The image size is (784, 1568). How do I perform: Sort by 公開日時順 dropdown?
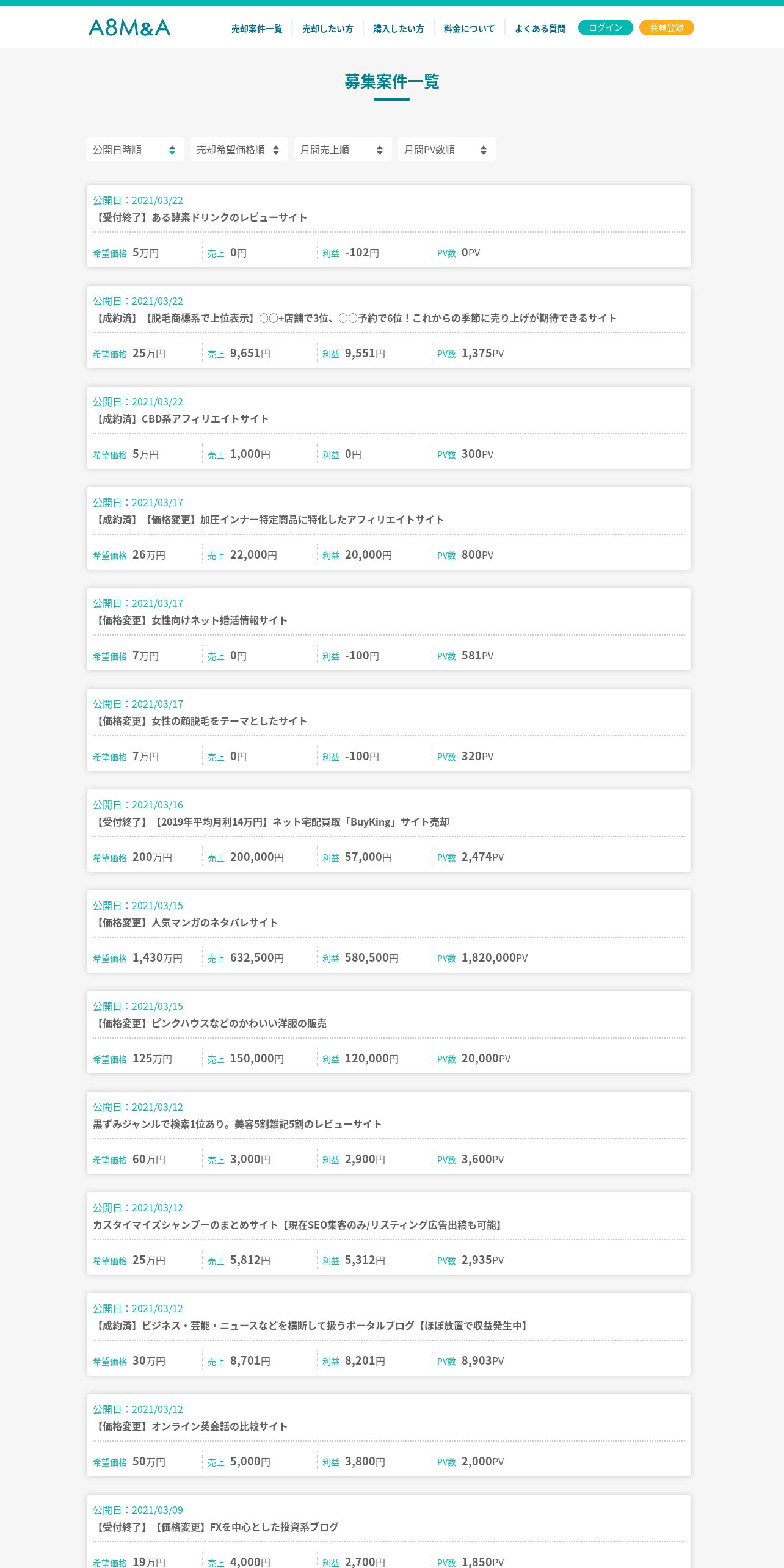click(136, 150)
